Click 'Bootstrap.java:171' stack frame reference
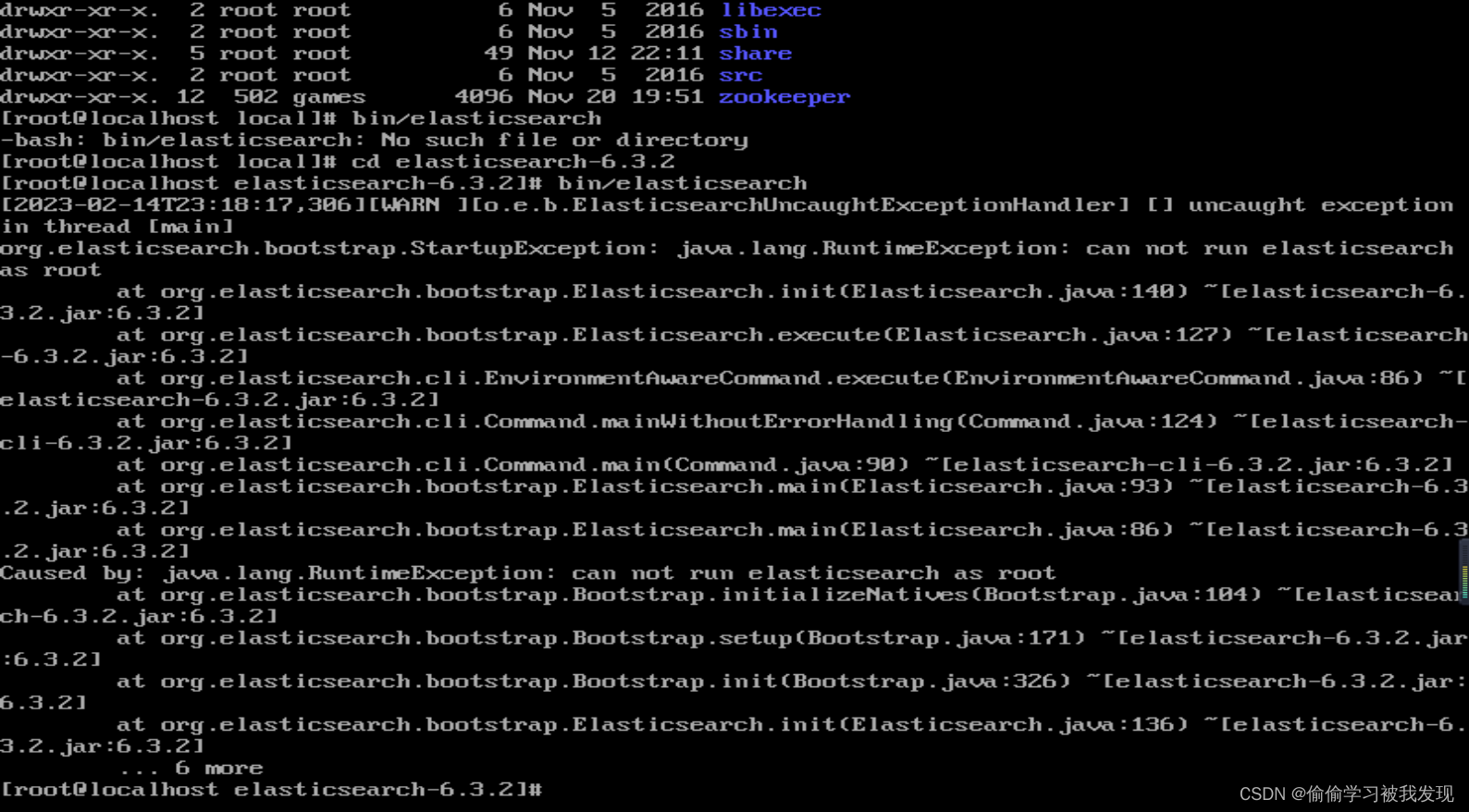 click(939, 638)
